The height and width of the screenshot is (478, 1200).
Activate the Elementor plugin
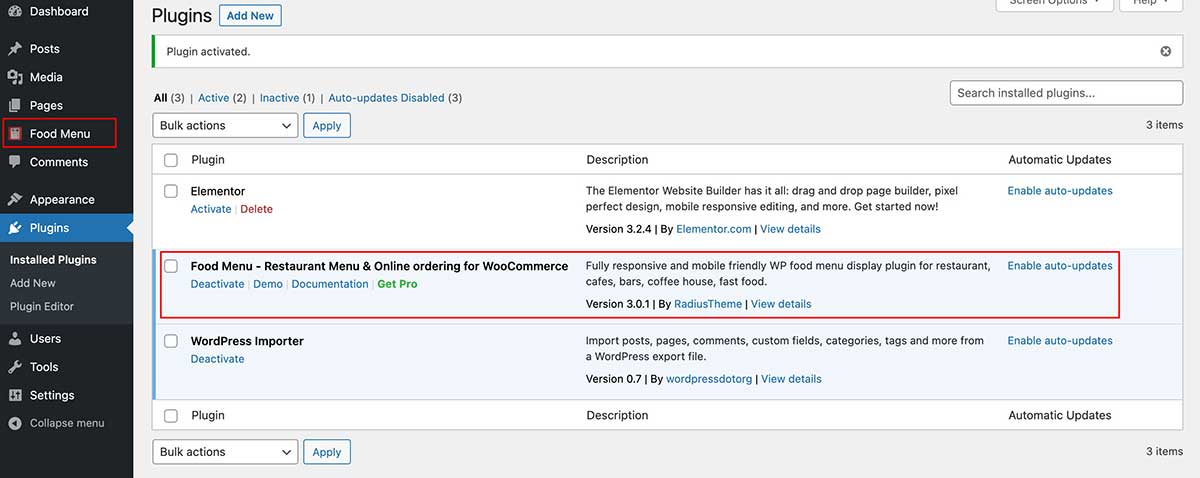coord(211,209)
